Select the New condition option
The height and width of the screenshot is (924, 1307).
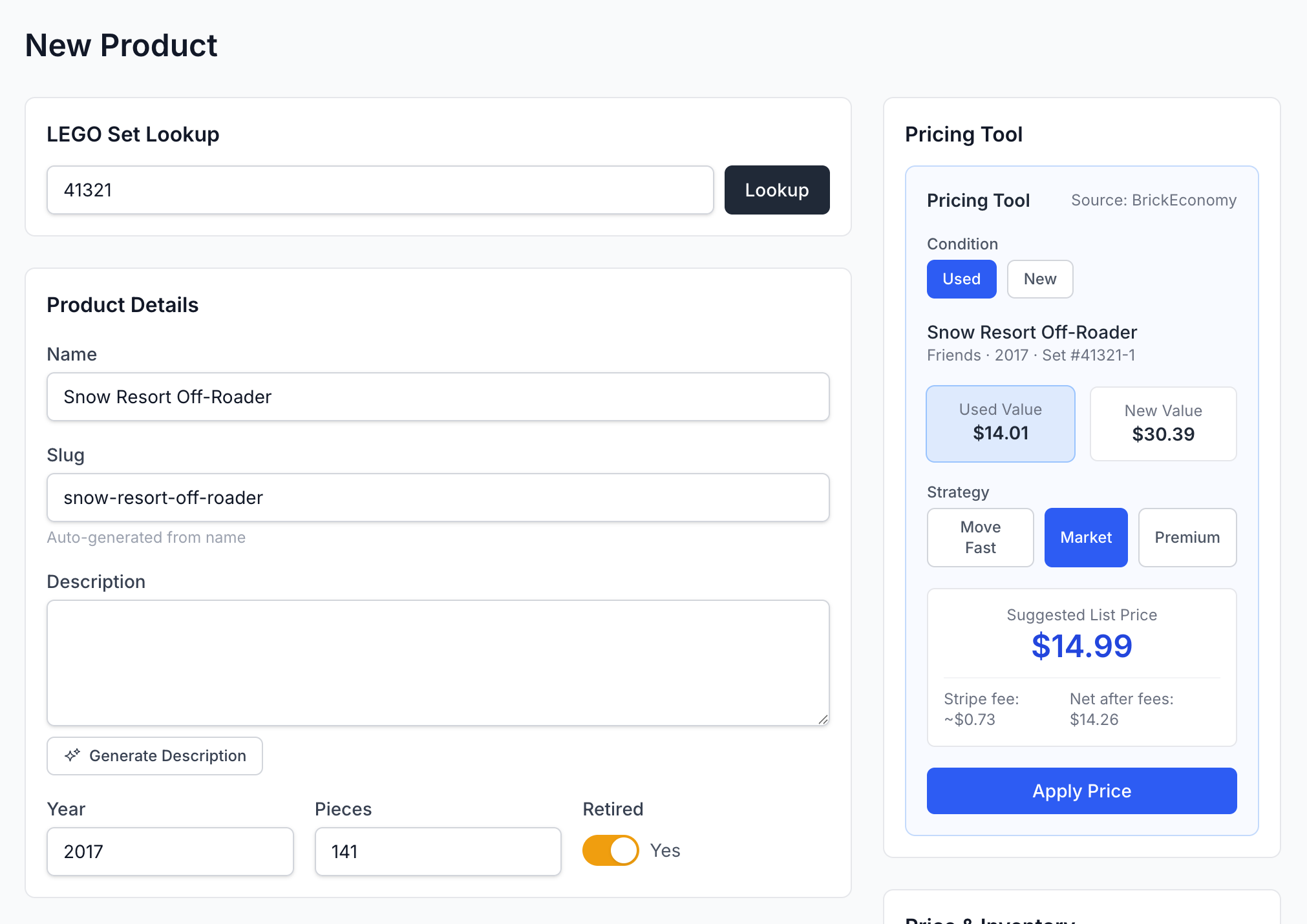click(1039, 279)
